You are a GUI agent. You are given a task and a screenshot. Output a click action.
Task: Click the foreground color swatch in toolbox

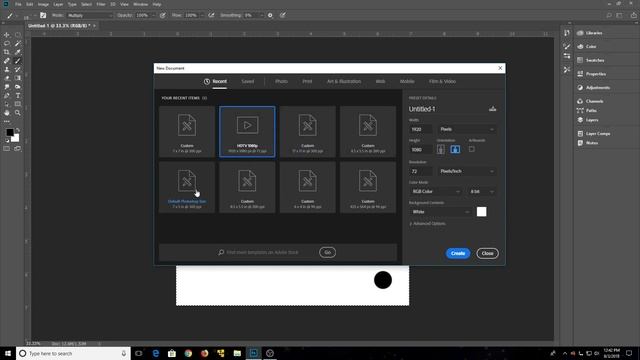tap(9, 133)
